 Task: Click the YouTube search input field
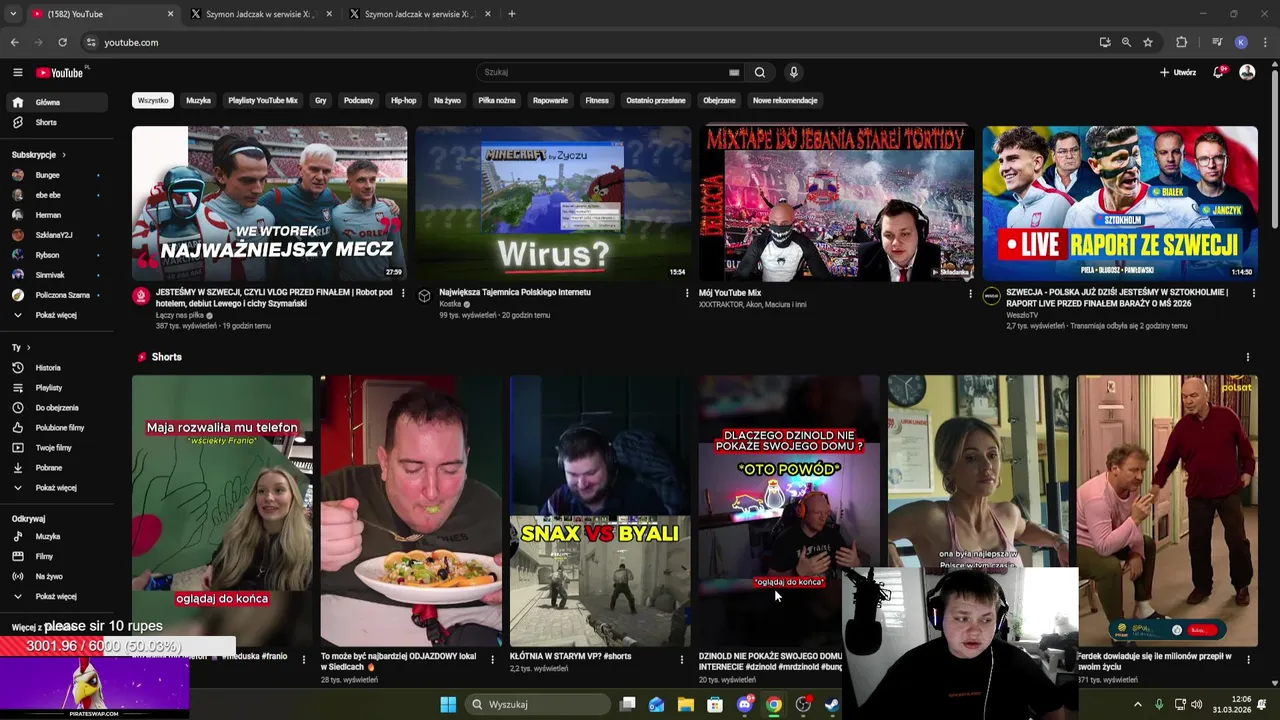pyautogui.click(x=605, y=72)
